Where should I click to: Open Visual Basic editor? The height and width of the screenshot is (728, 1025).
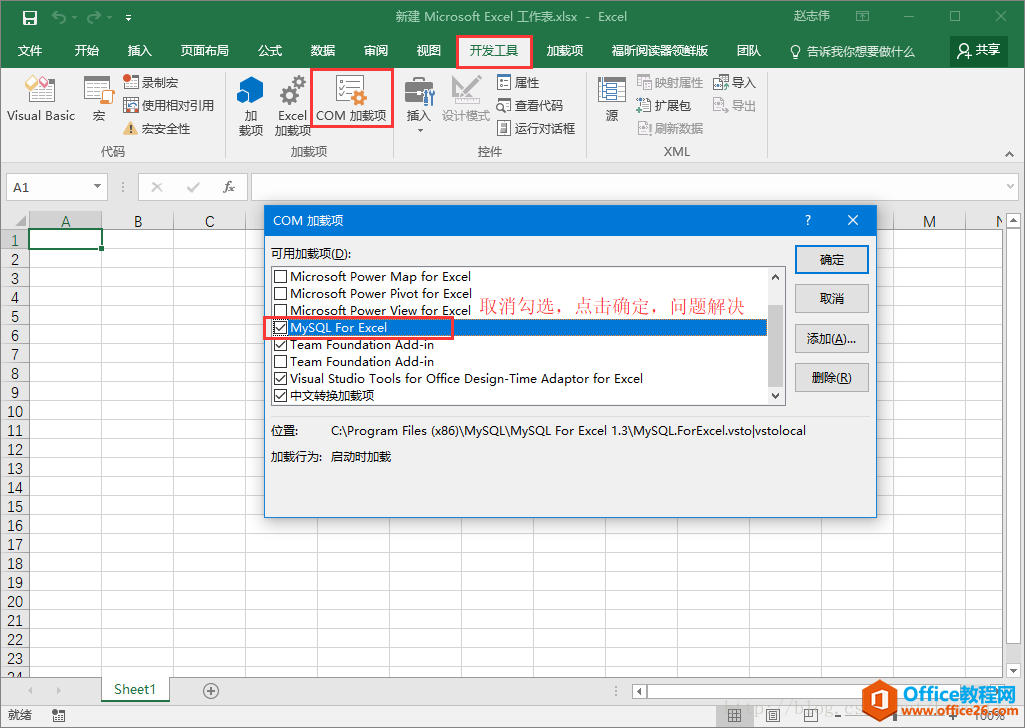tap(41, 99)
